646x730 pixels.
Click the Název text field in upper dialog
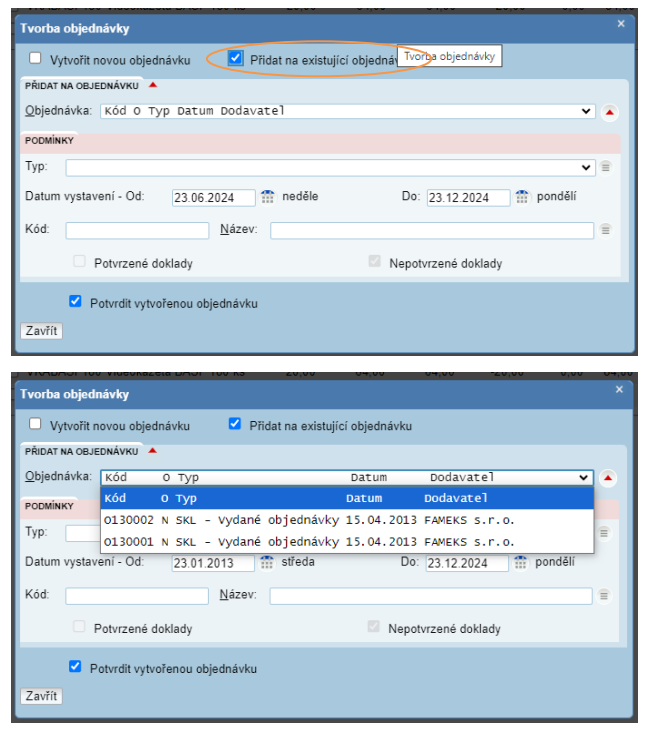431,230
